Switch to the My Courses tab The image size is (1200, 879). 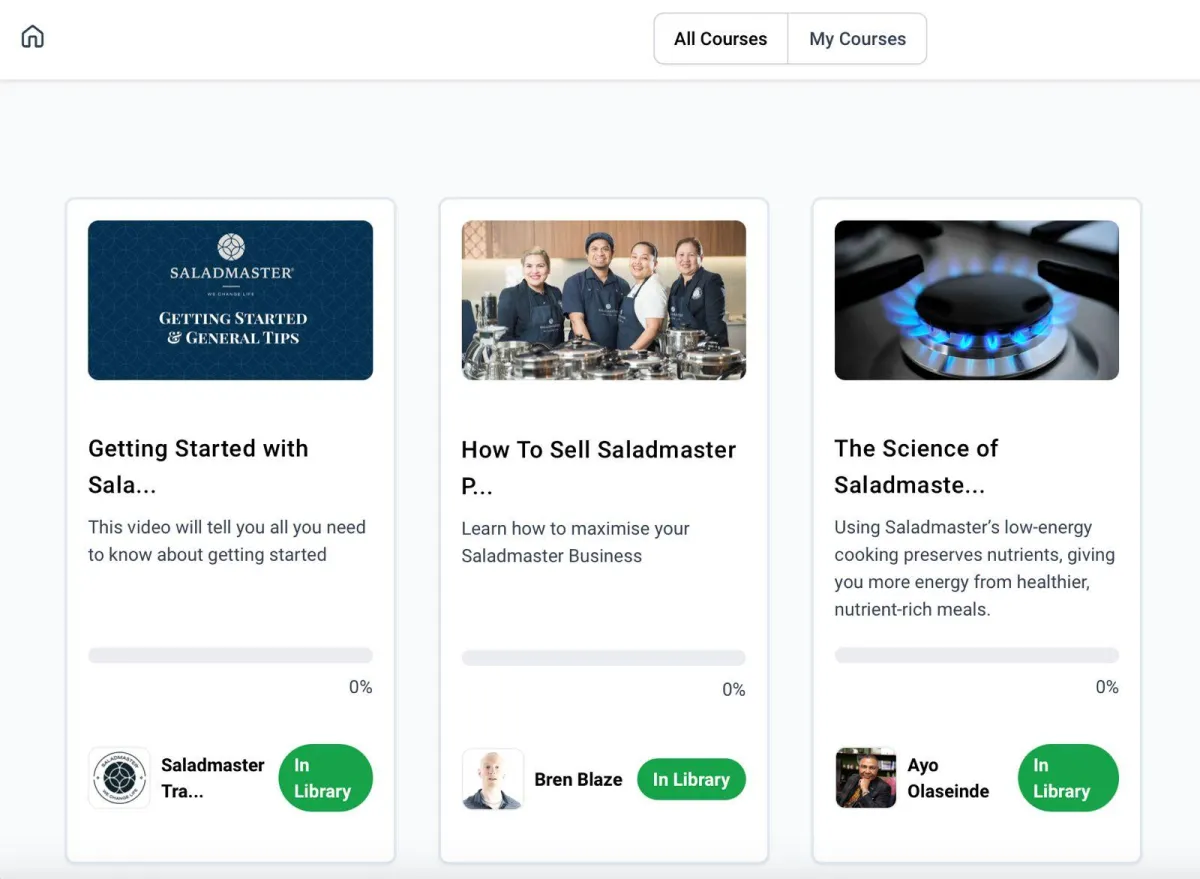[858, 39]
